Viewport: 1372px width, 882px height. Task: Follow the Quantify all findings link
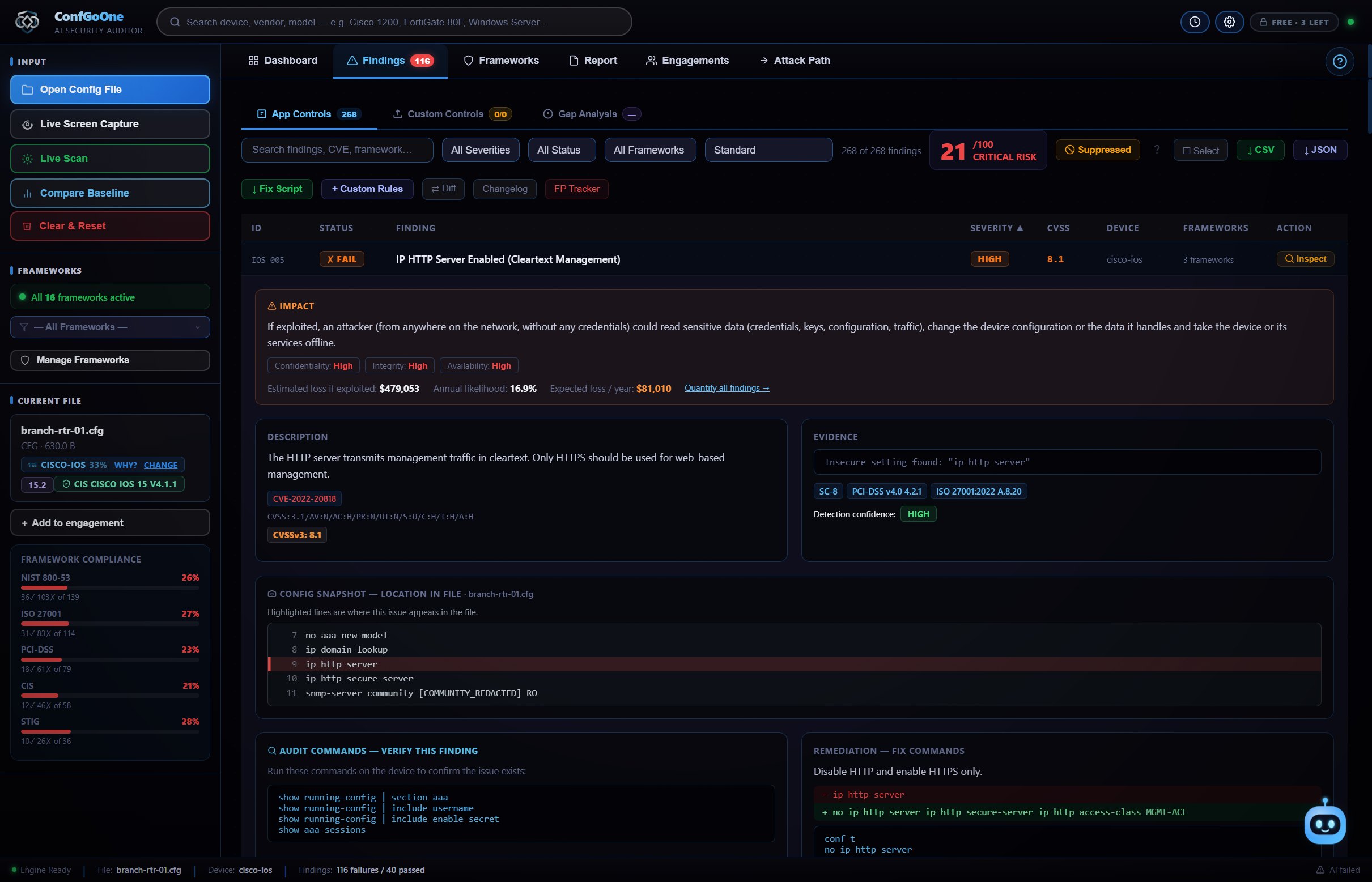[x=727, y=388]
